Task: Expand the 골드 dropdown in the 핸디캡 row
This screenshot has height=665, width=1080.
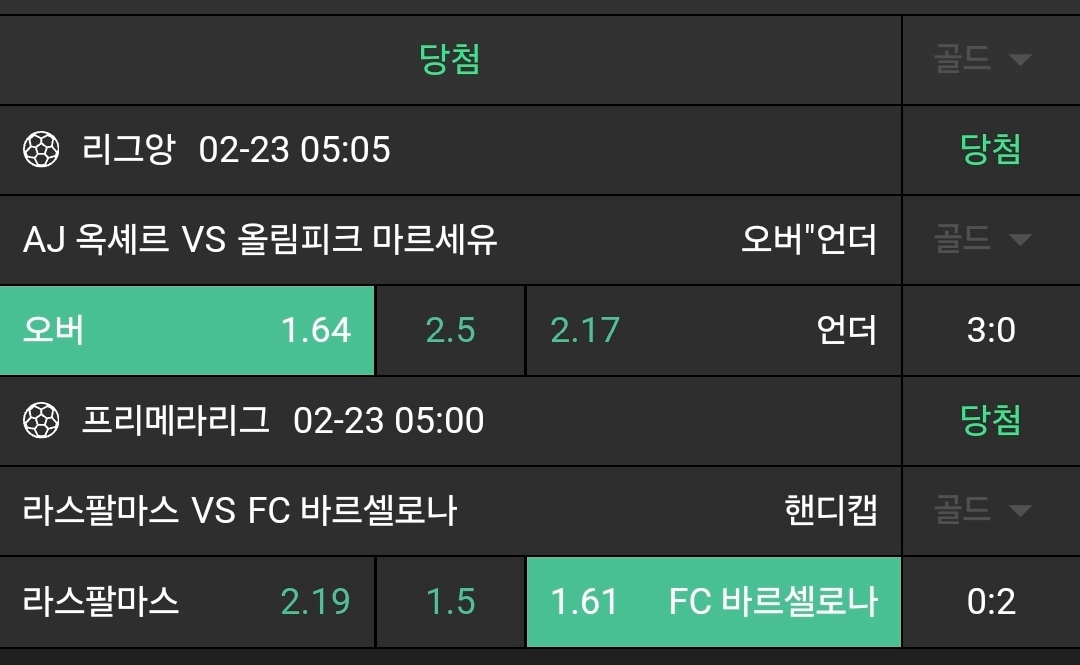Action: (990, 511)
